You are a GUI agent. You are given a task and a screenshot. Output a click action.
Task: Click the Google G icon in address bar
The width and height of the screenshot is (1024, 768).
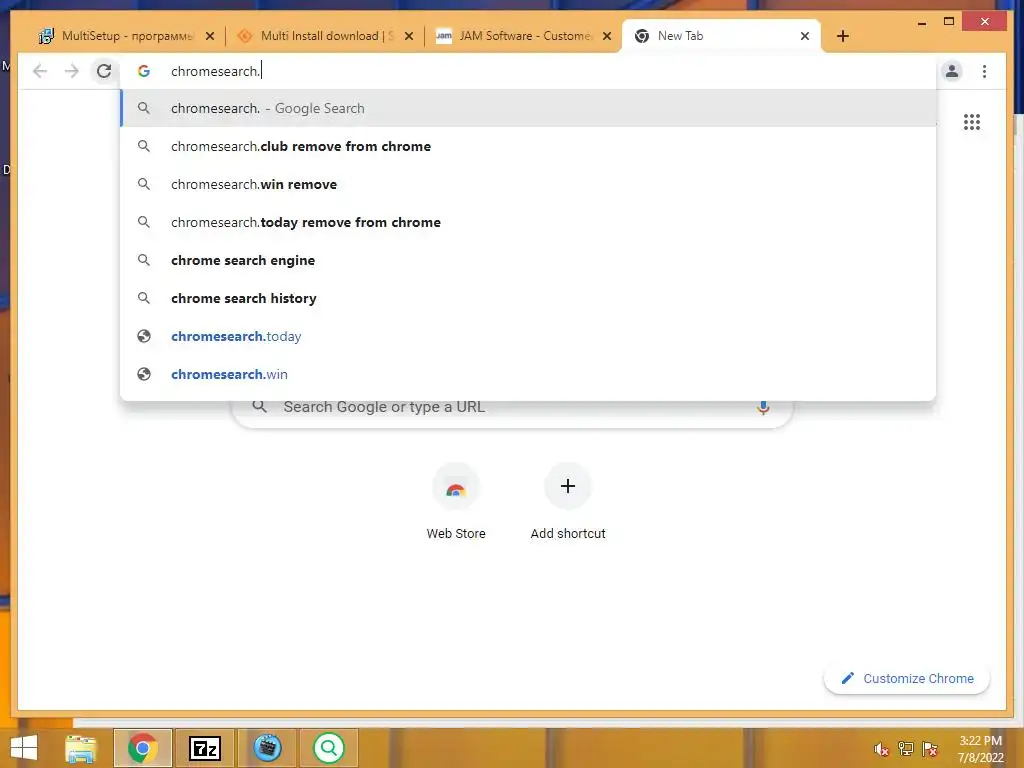144,71
